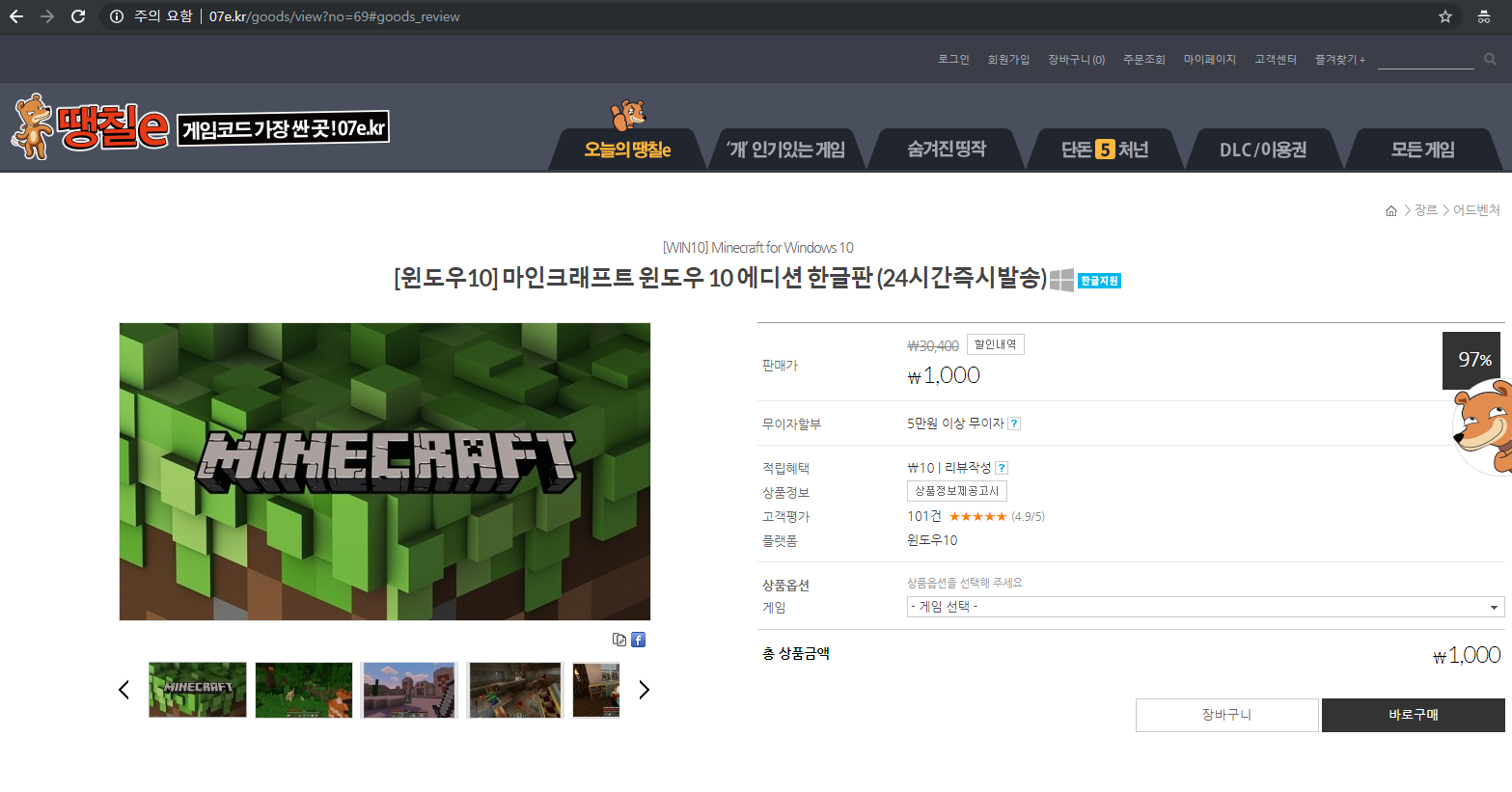
Task: Click the 할인내역 button
Action: (995, 344)
